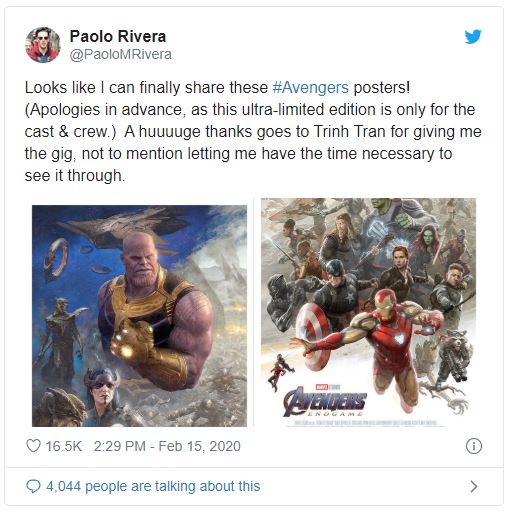This screenshot has height=514, width=510.
Task: Like the tweet using the heart icon
Action: (33, 446)
